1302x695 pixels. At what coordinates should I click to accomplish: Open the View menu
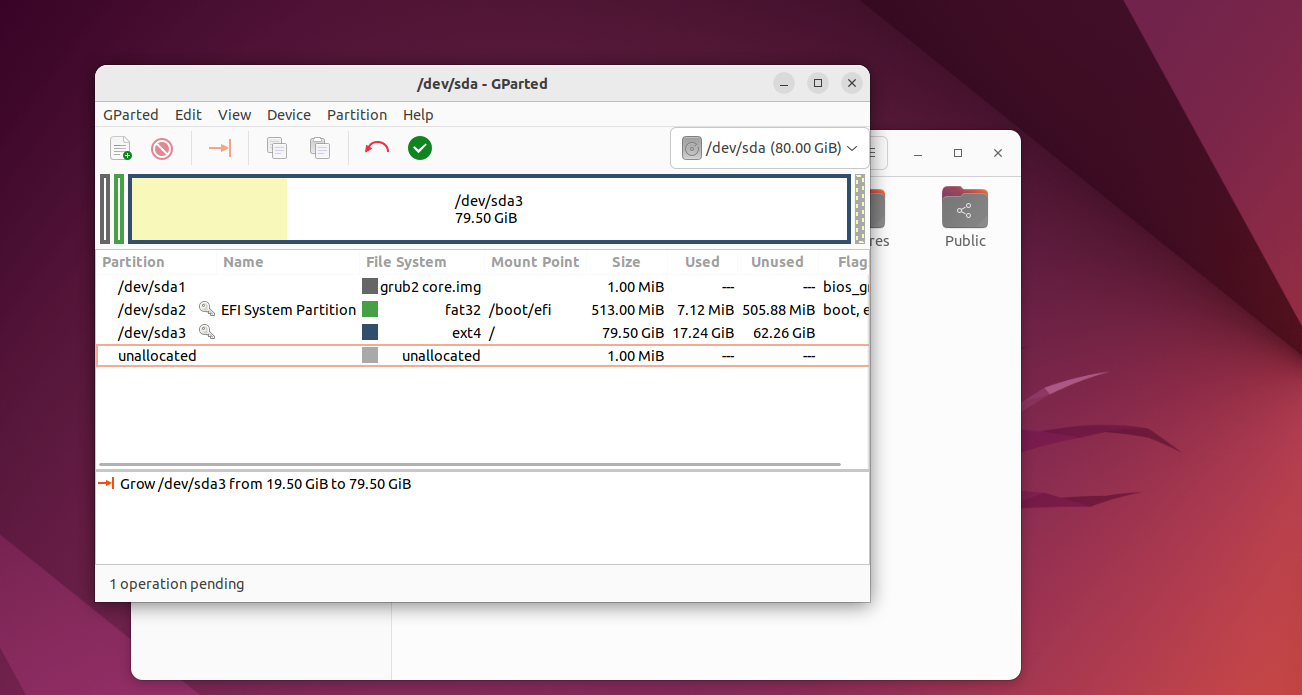pos(235,115)
